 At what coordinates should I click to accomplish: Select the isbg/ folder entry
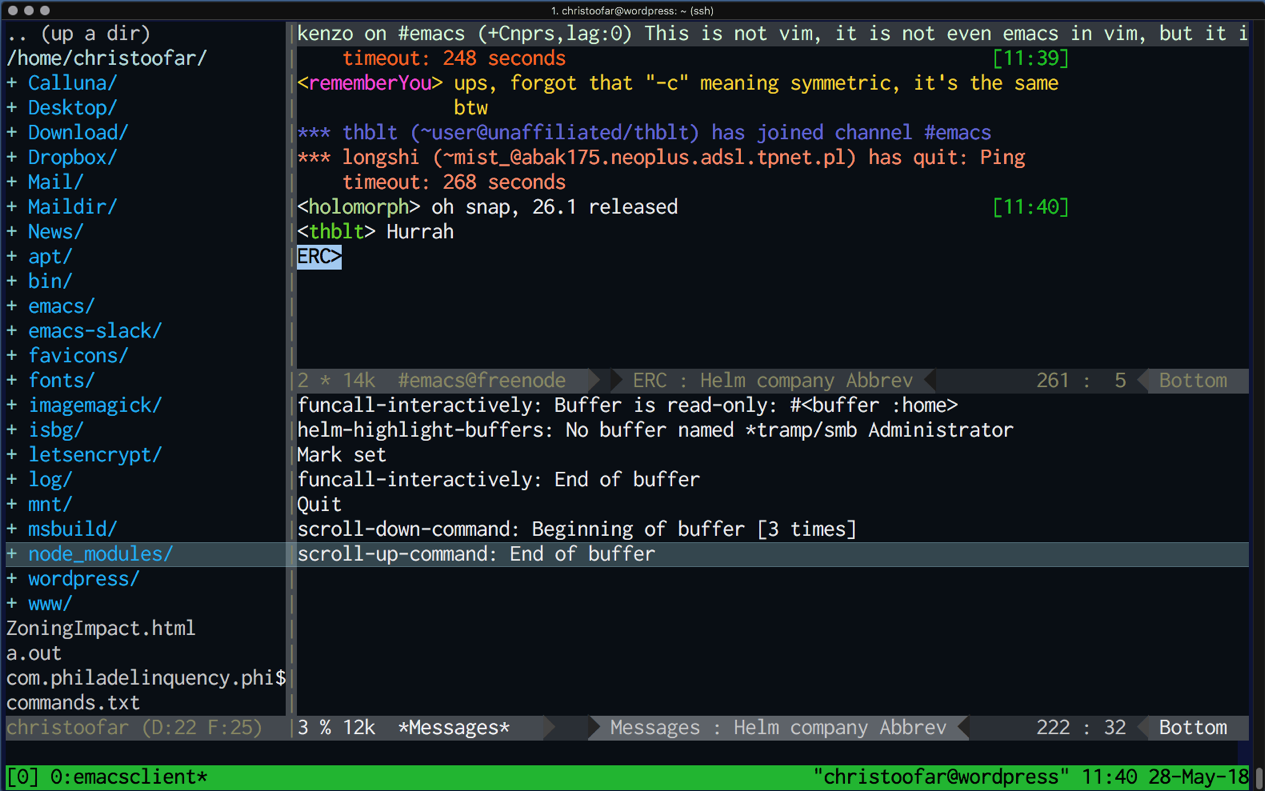tap(56, 430)
